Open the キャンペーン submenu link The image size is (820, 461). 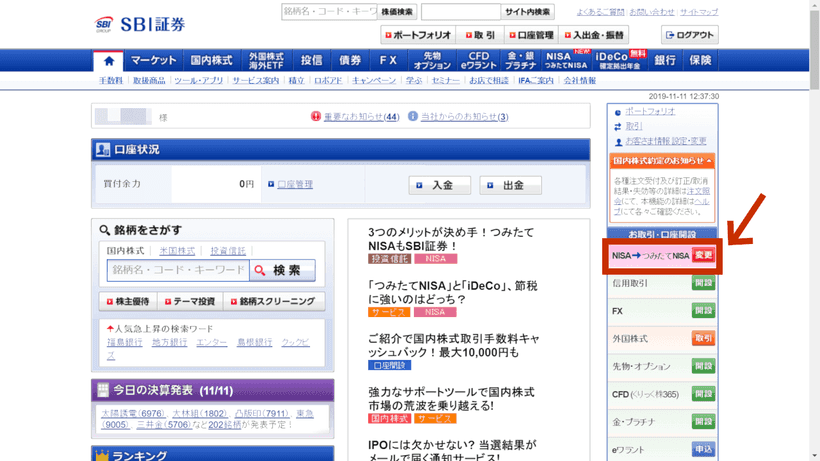(x=374, y=80)
